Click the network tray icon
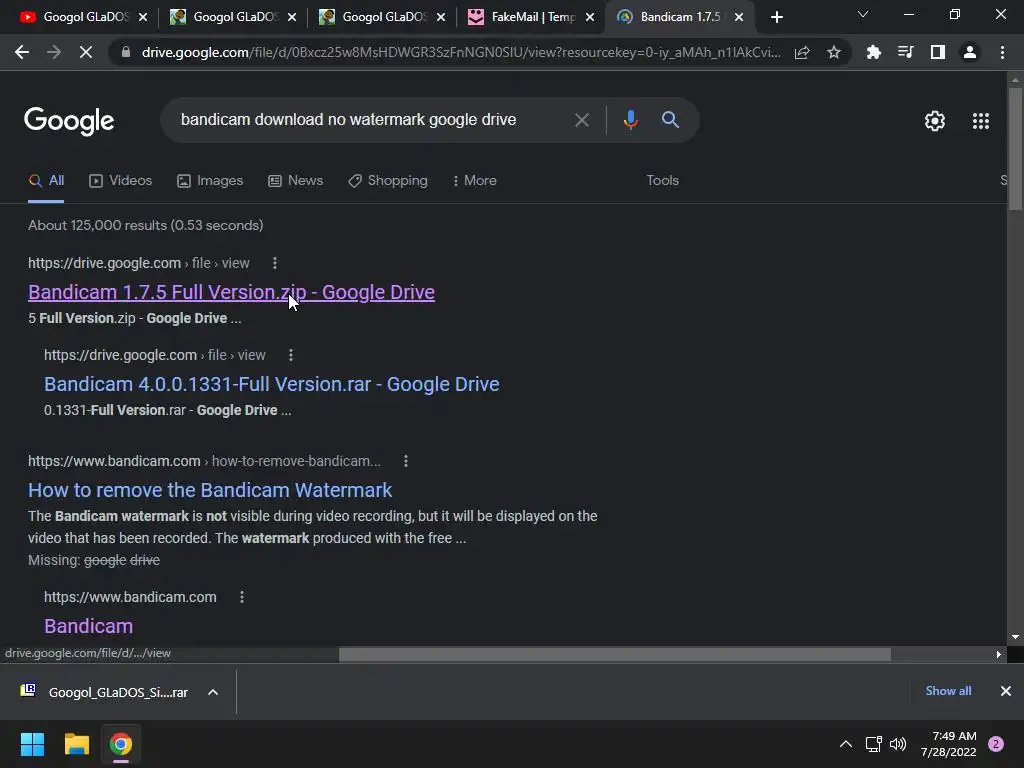Viewport: 1024px width, 768px height. click(873, 744)
